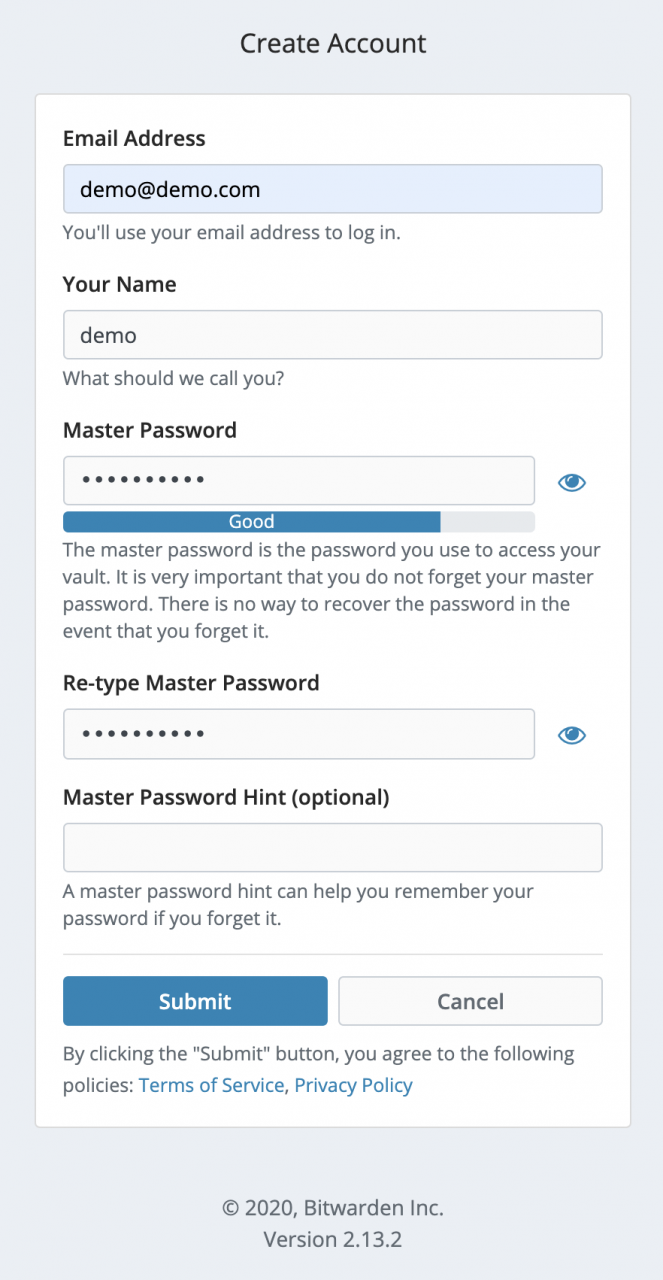663x1280 pixels.
Task: Click the Re-type Master Password label
Action: [x=191, y=683]
